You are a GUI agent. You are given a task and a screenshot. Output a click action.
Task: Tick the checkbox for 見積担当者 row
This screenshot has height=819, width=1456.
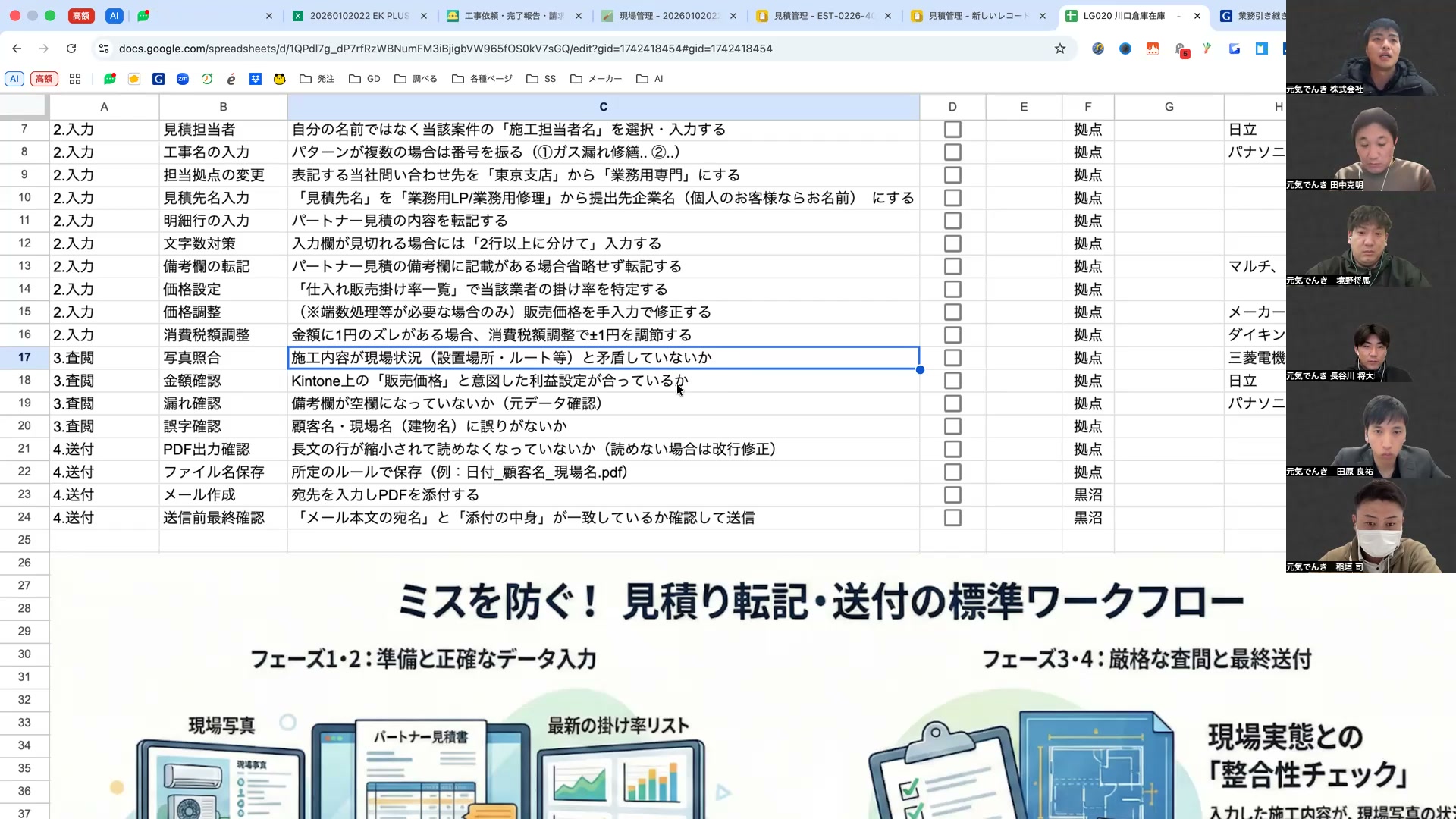[x=952, y=130]
